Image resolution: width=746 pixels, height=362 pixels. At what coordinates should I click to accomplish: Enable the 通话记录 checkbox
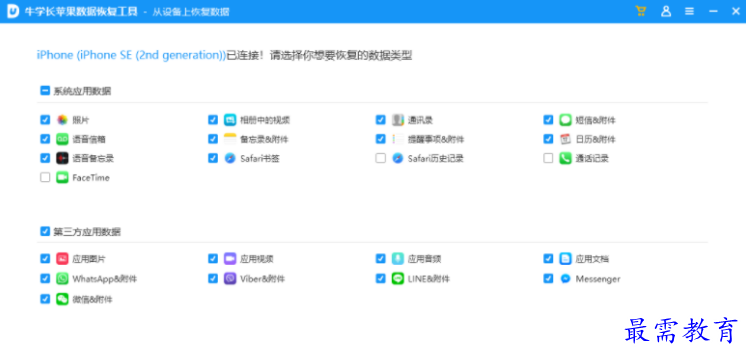[x=549, y=158]
